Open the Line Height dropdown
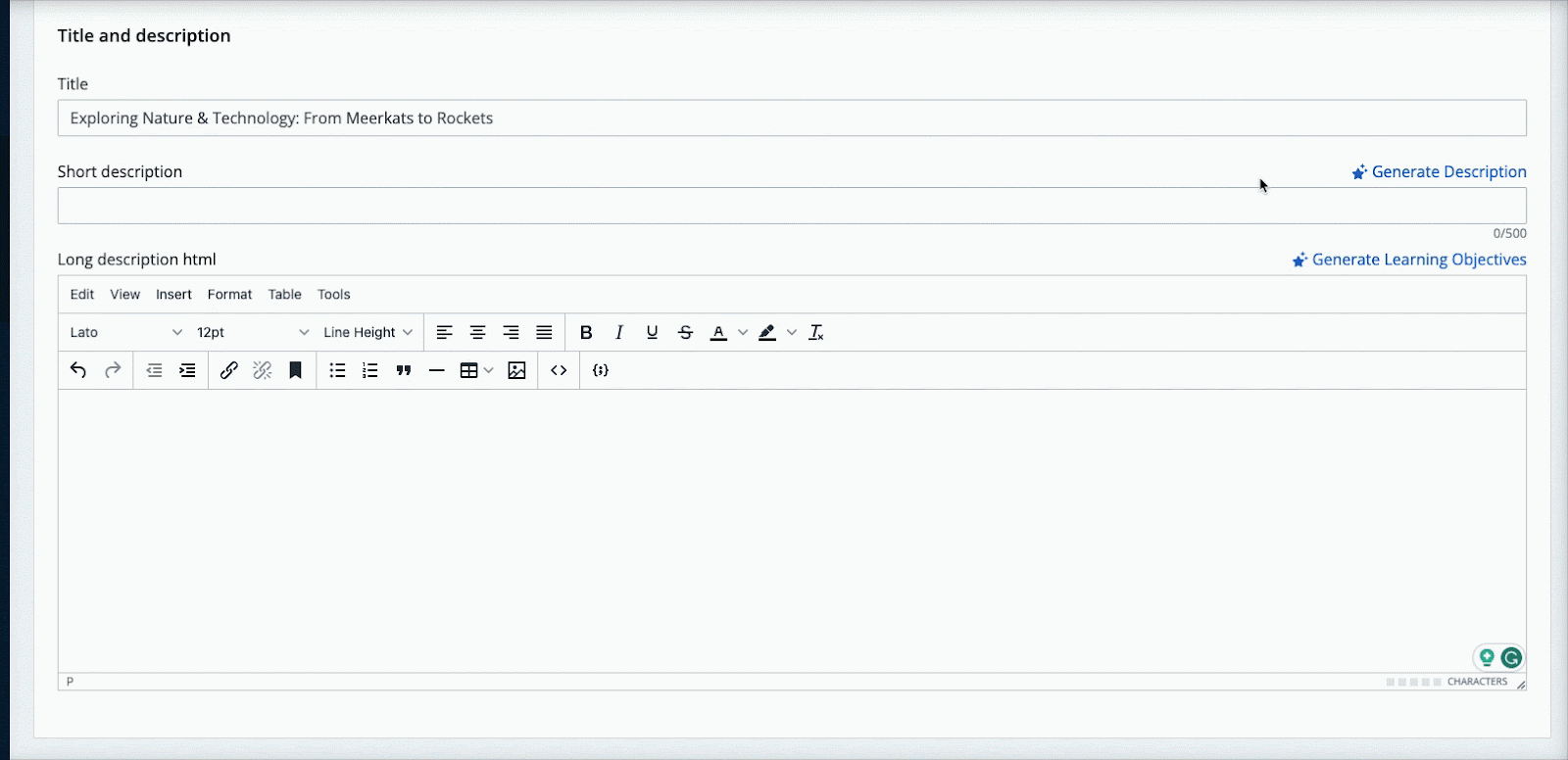The height and width of the screenshot is (760, 1568). click(367, 332)
